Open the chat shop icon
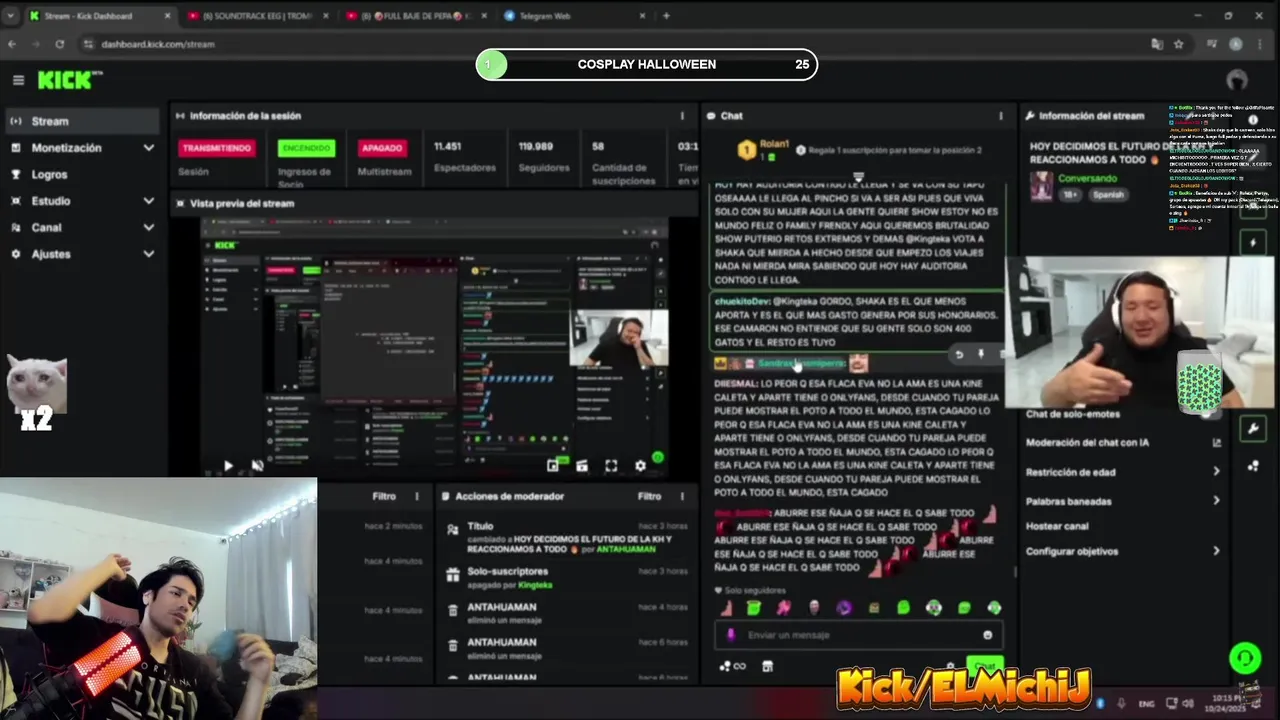Screen dimensions: 1280x720 point(767,666)
